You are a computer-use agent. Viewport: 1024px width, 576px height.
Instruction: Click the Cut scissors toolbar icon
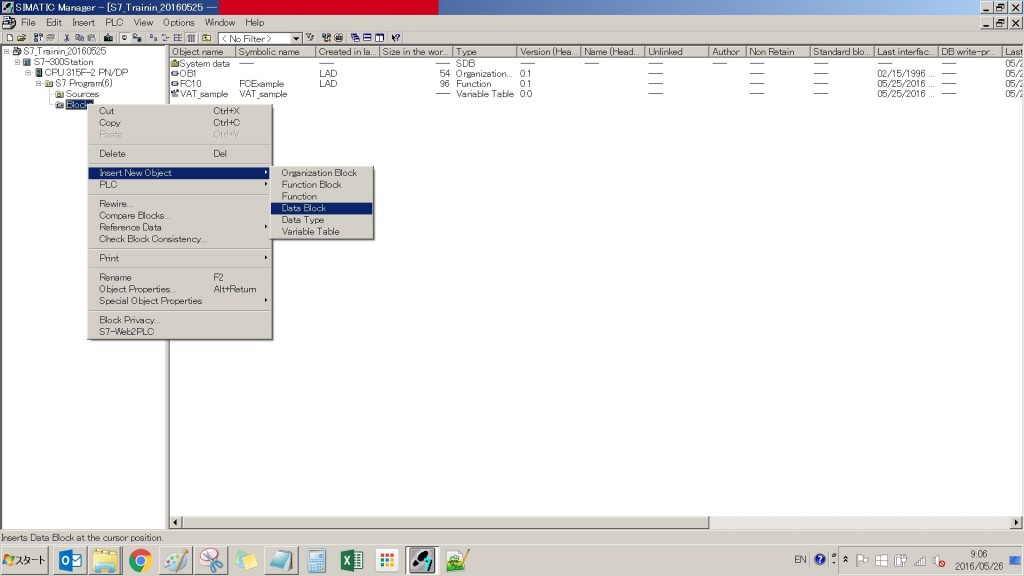67,38
